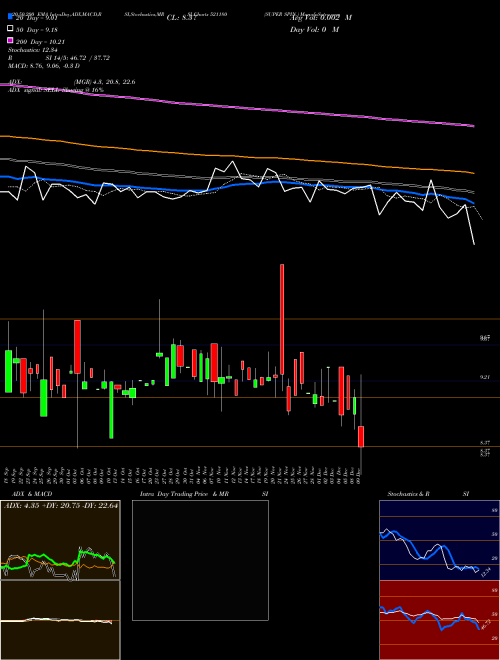
Task: Click the 'Day Vol: 0 M' label
Action: click(x=314, y=29)
